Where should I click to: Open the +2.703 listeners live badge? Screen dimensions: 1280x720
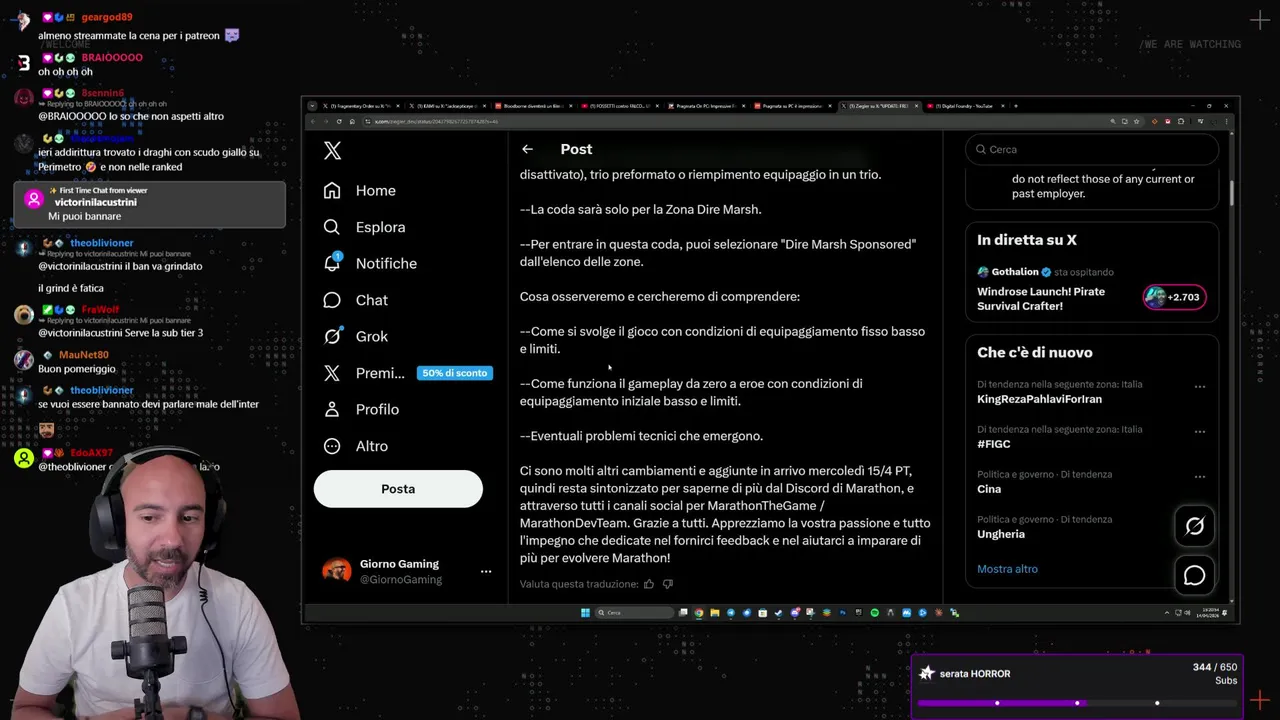(x=1175, y=297)
